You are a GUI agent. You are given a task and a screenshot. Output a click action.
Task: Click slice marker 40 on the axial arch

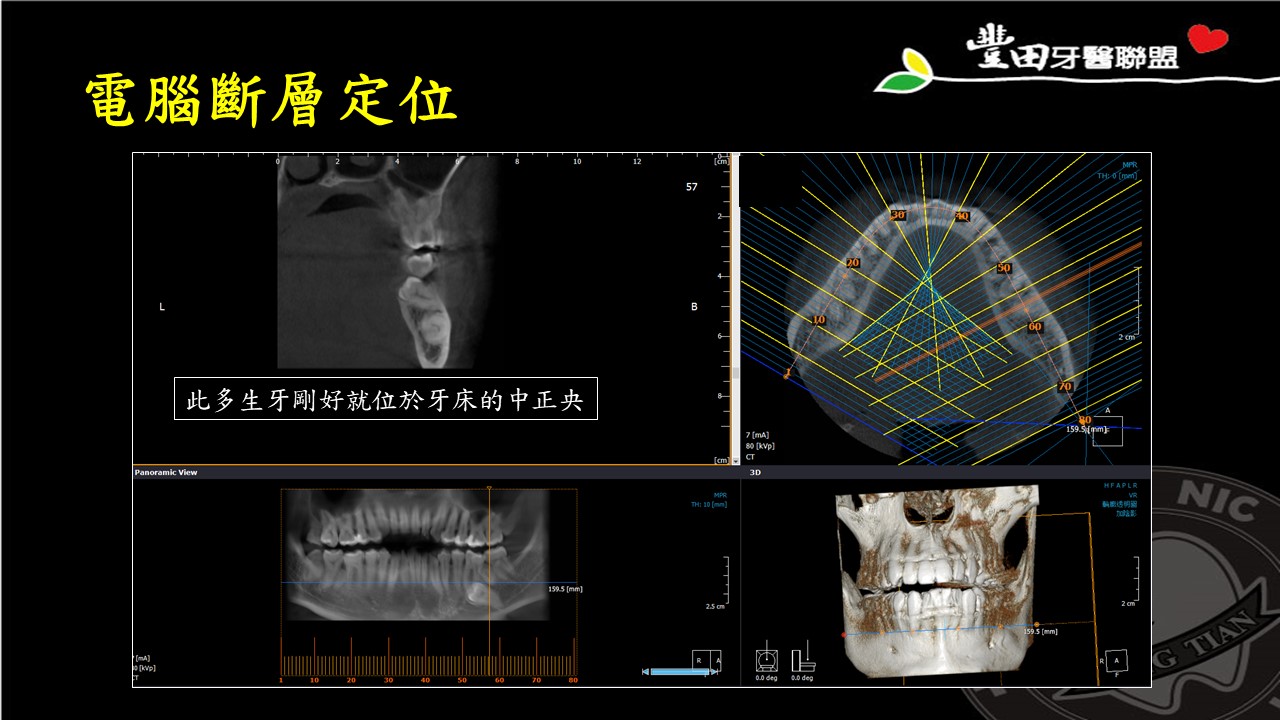click(961, 216)
